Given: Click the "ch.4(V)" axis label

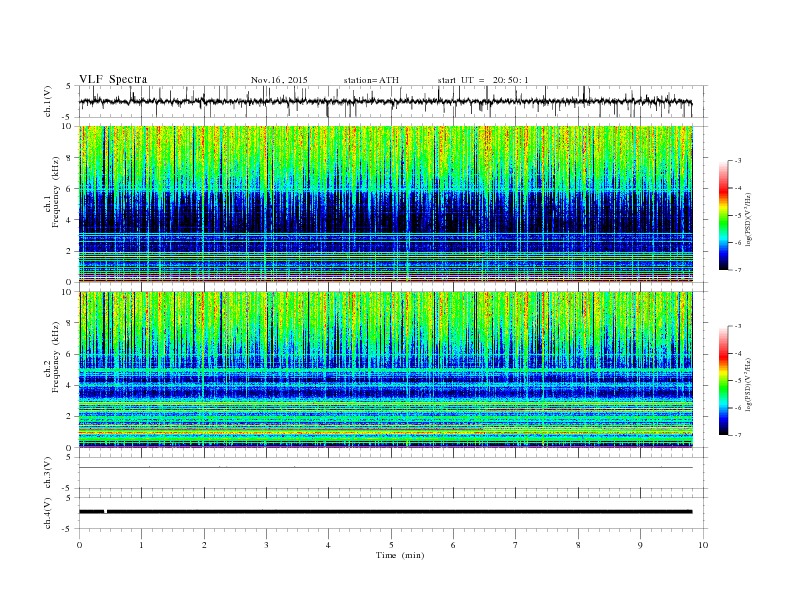Looking at the screenshot, I should pos(47,513).
